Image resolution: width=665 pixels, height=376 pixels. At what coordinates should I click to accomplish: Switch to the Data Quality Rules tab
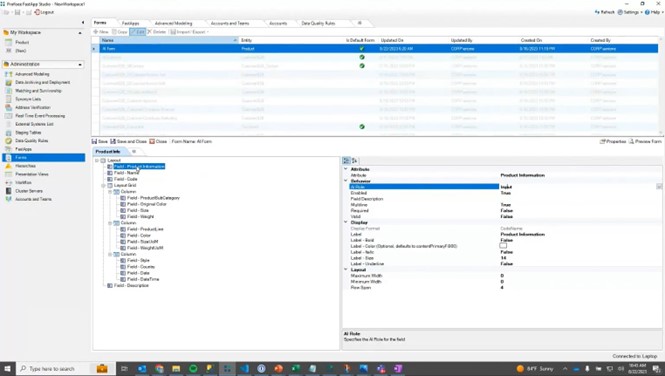(318, 23)
